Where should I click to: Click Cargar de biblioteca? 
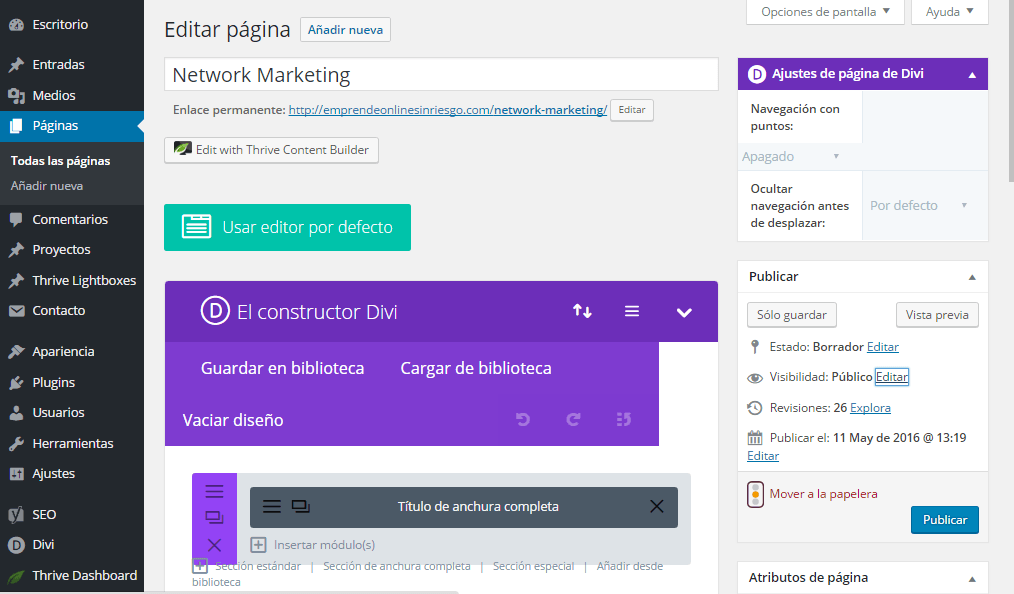[476, 368]
